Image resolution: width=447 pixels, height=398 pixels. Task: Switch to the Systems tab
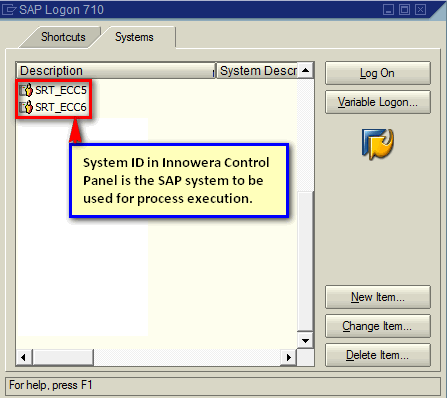[134, 37]
